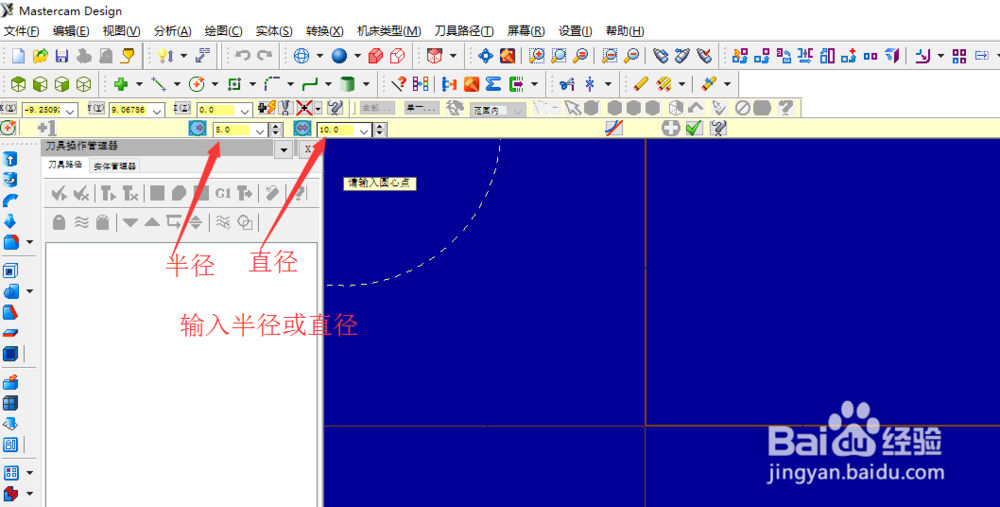Open the 刀具路径(T) menu

coord(464,31)
